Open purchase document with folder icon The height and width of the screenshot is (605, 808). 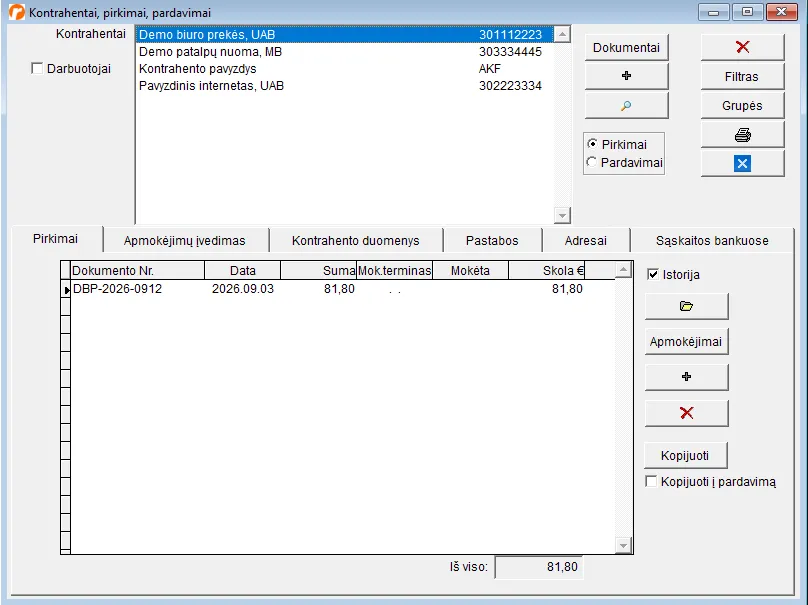coord(686,307)
